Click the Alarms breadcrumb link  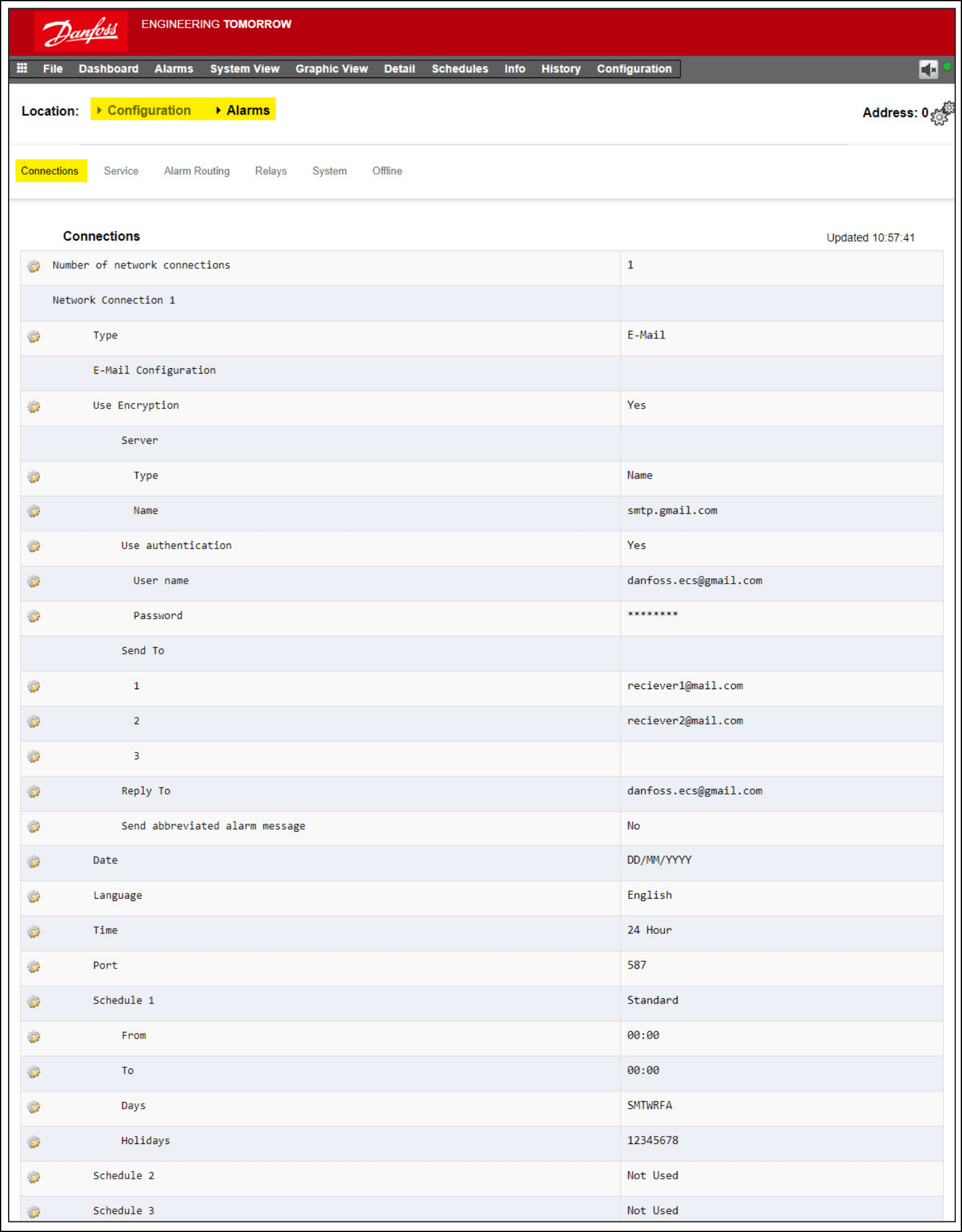(248, 110)
